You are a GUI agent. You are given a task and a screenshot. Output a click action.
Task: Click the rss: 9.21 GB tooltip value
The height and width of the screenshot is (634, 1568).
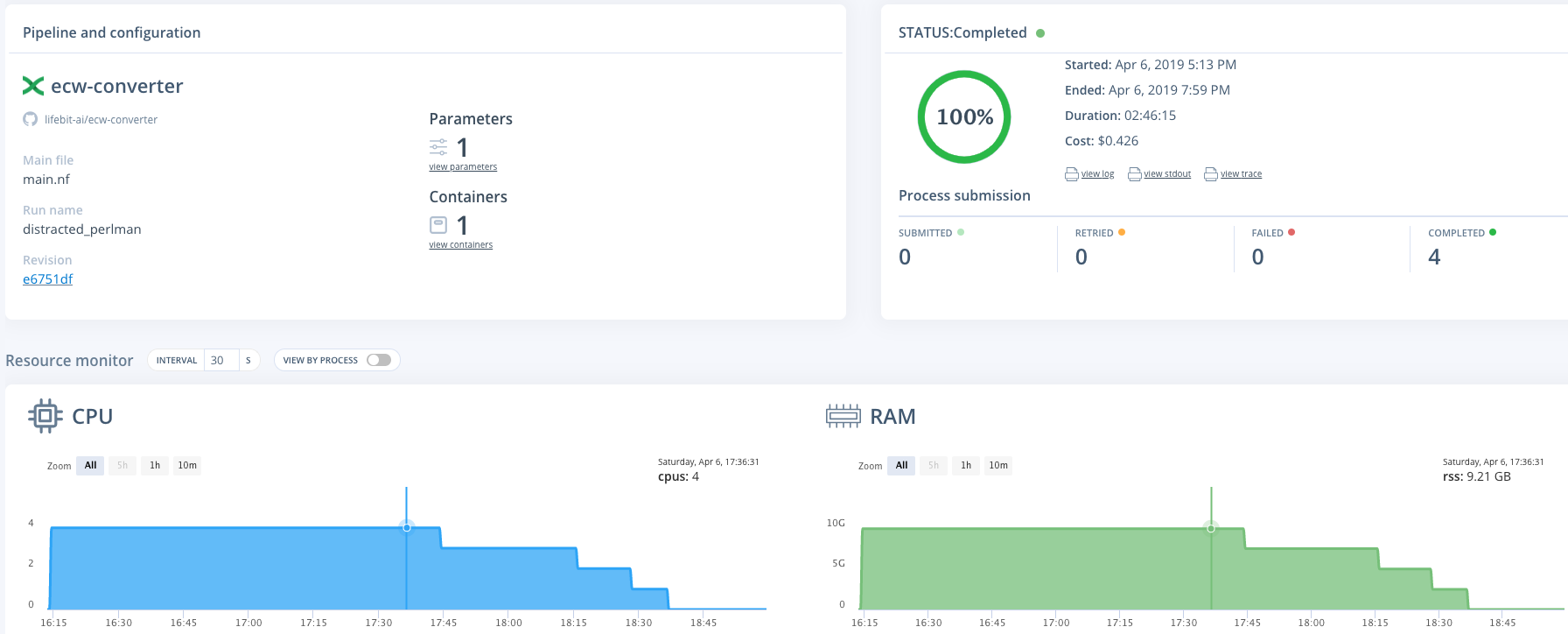tap(1477, 477)
